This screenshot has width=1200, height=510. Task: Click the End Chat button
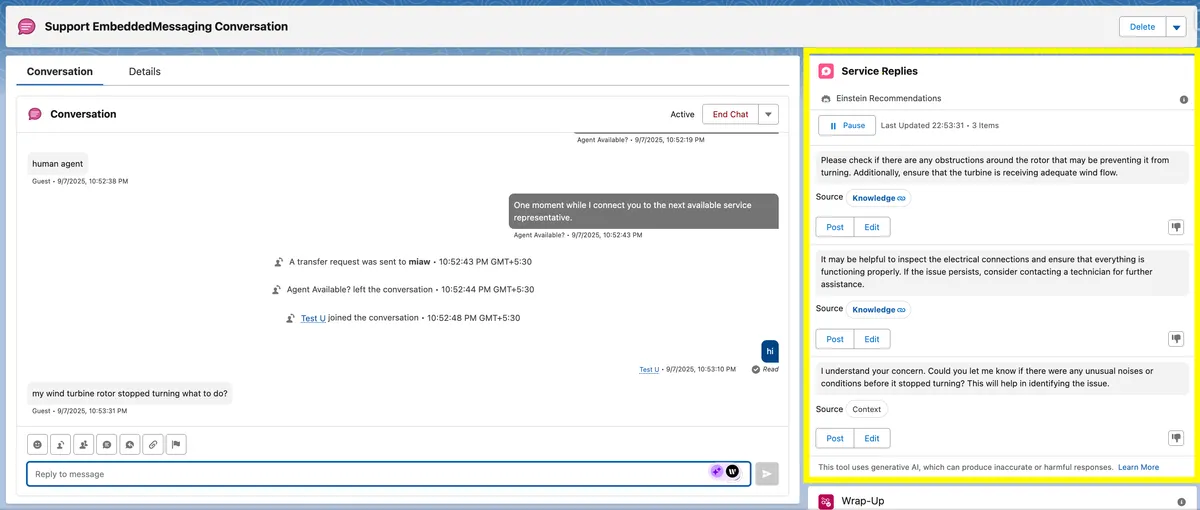pos(730,114)
